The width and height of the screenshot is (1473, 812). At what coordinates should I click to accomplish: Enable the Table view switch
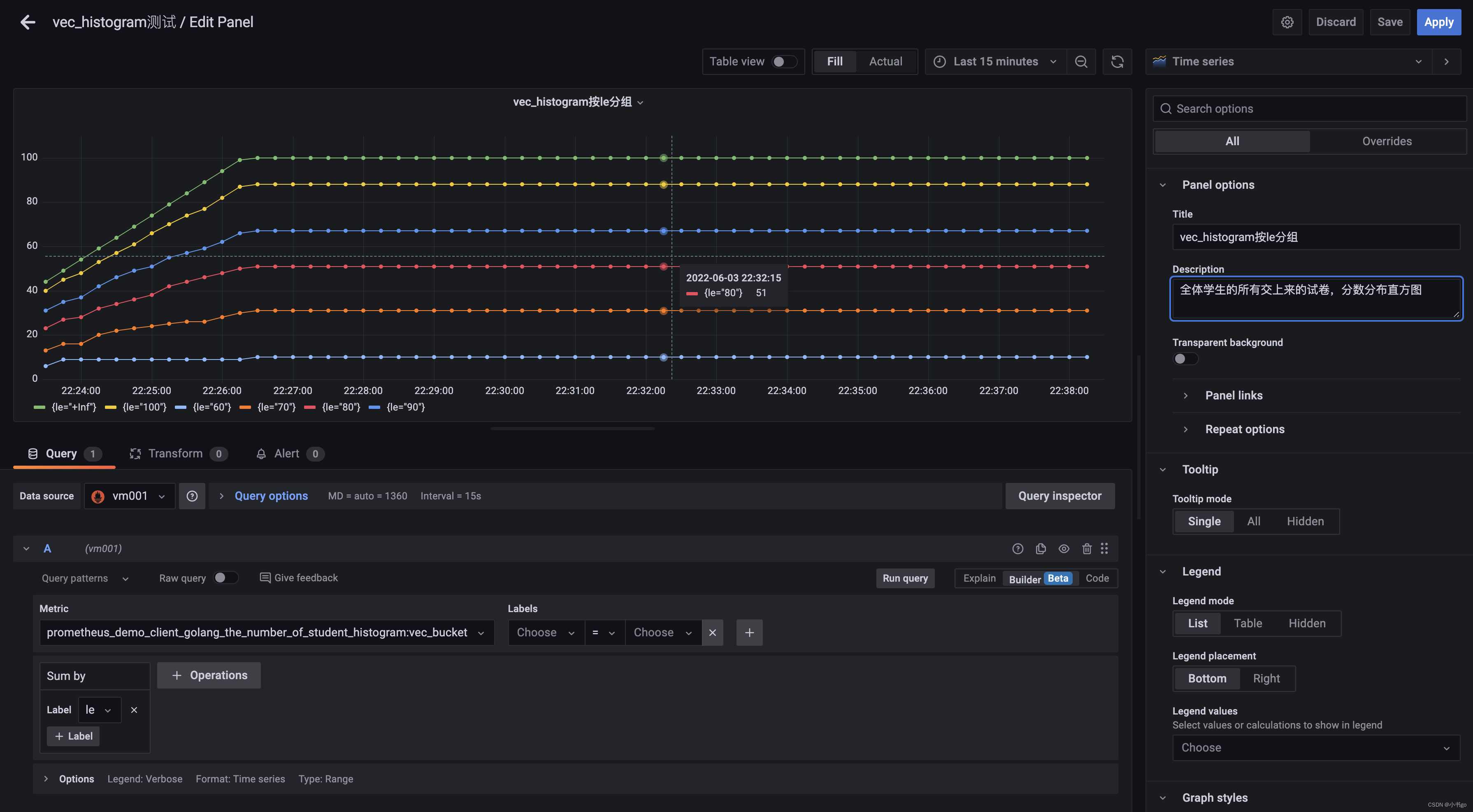(784, 61)
